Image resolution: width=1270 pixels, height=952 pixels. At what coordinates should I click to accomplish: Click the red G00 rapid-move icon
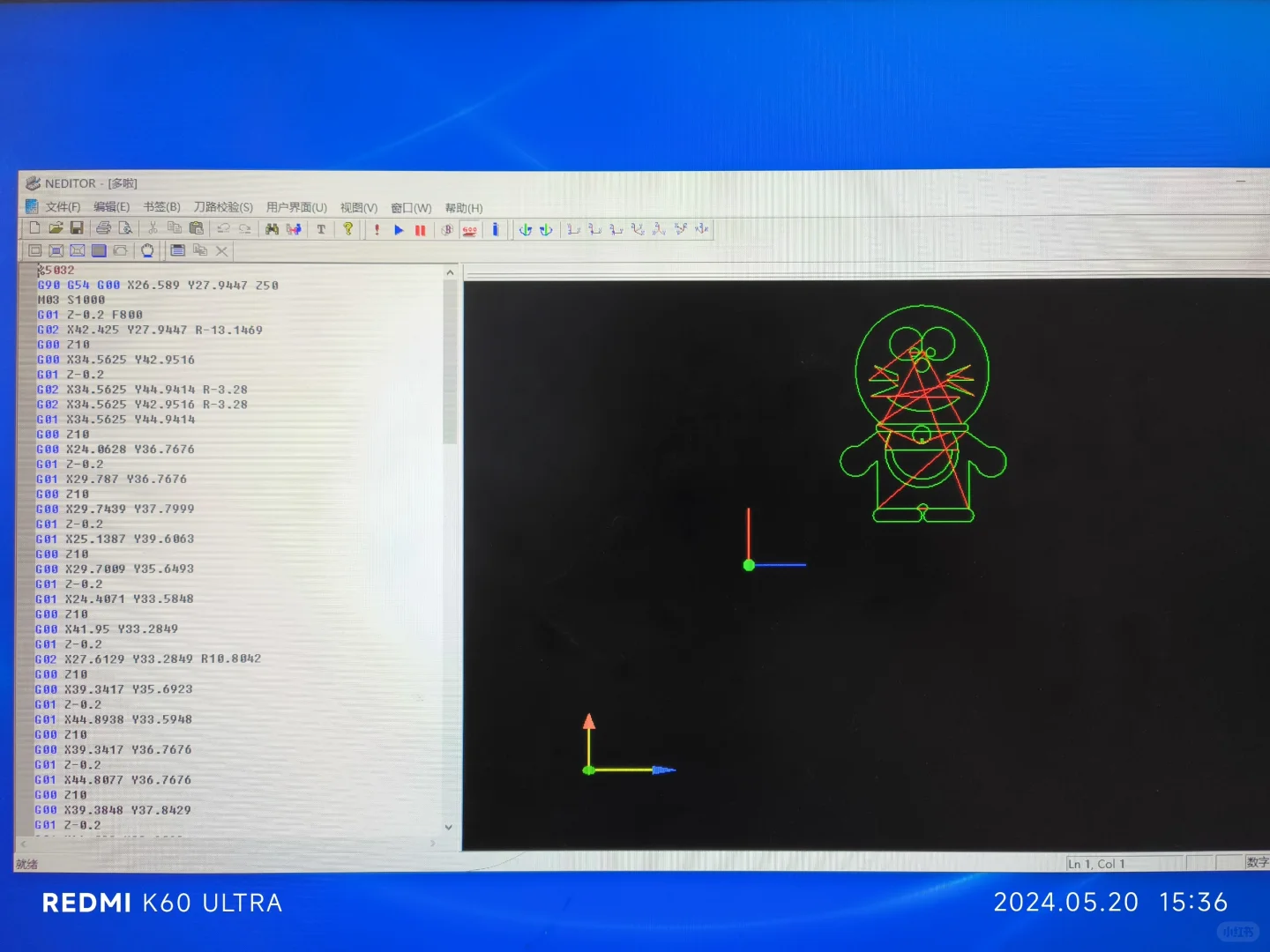point(469,230)
